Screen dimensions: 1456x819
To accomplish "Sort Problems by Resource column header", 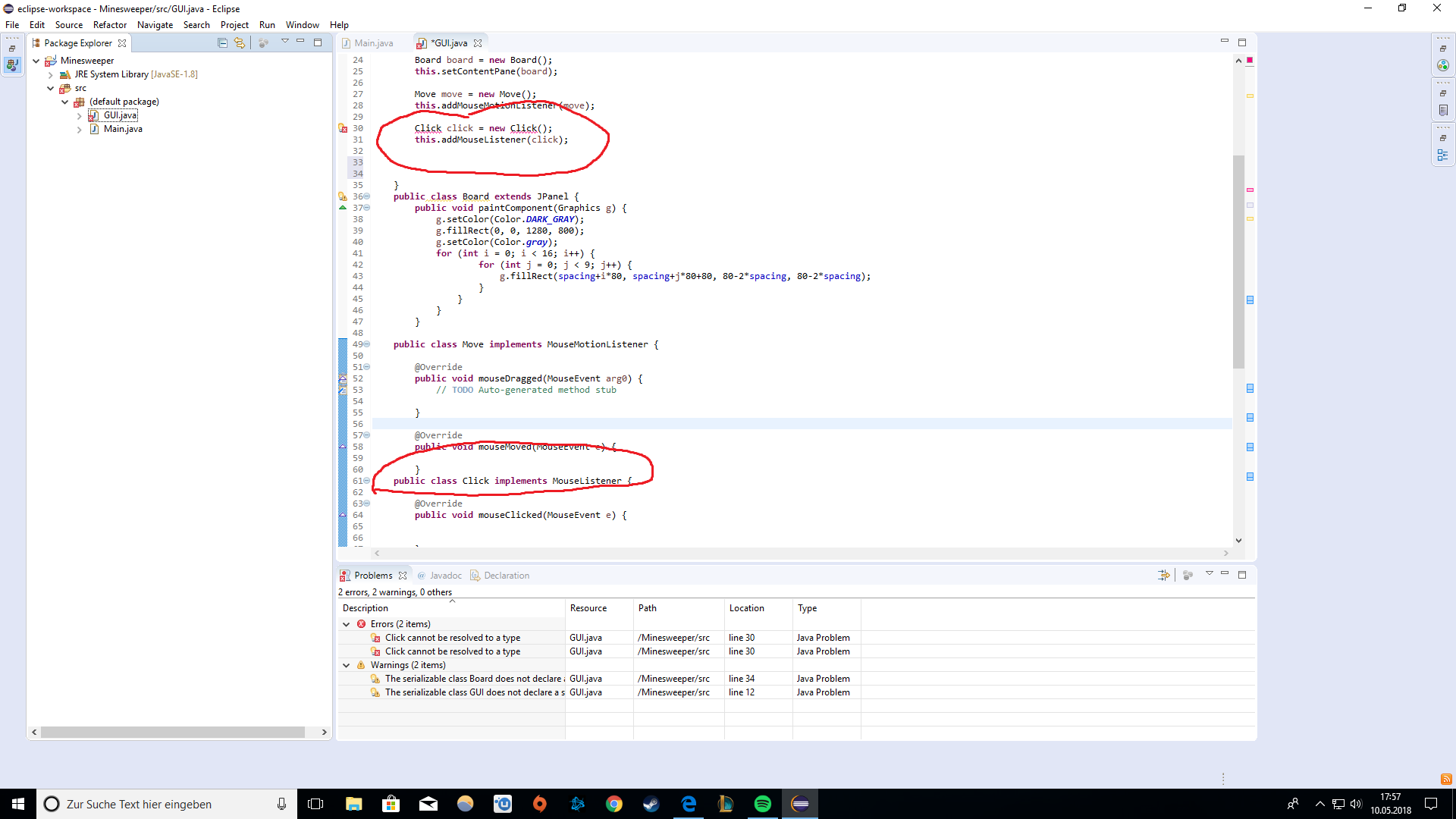I will (x=588, y=608).
